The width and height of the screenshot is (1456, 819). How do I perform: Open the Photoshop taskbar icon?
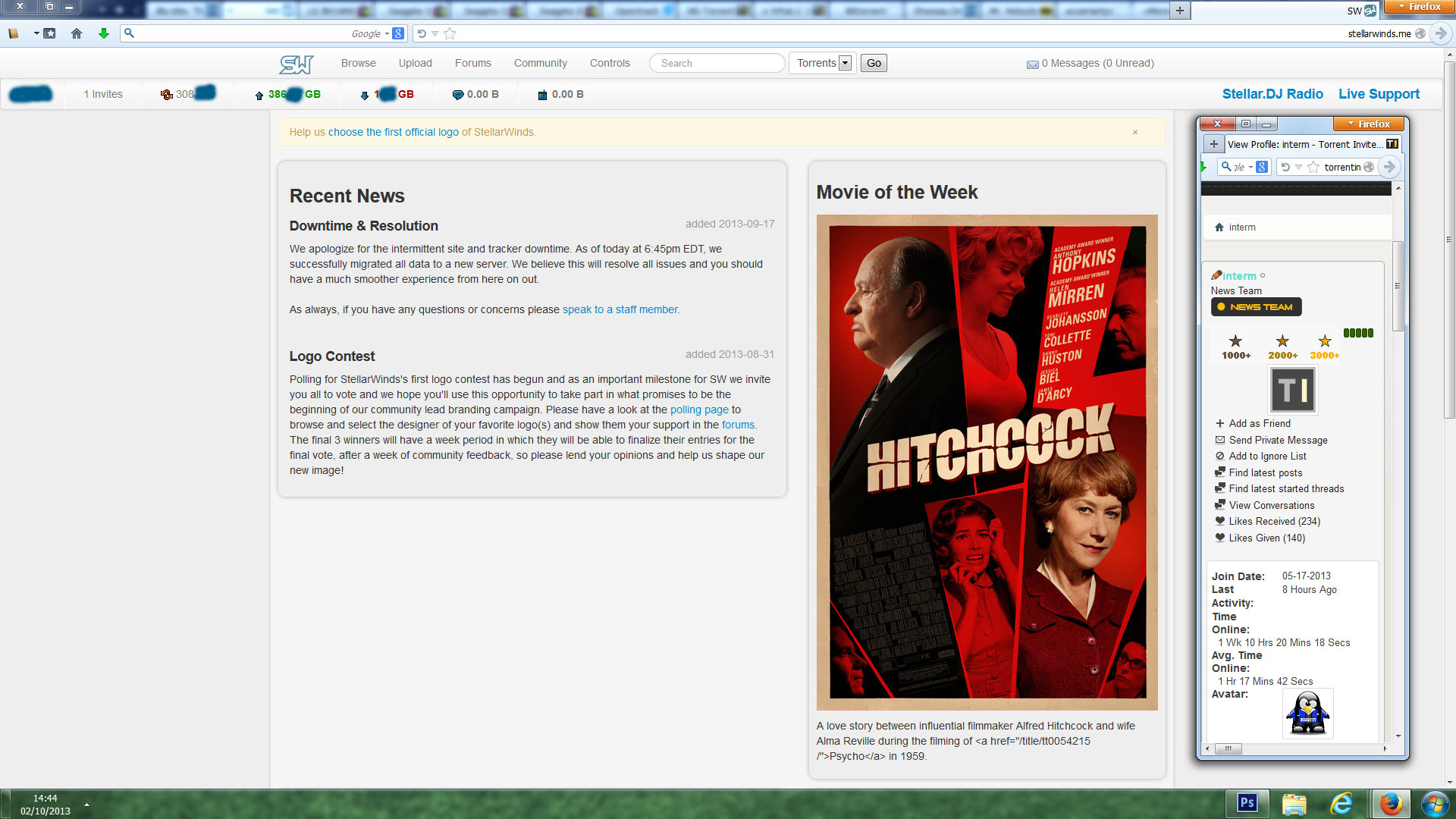tap(1247, 803)
